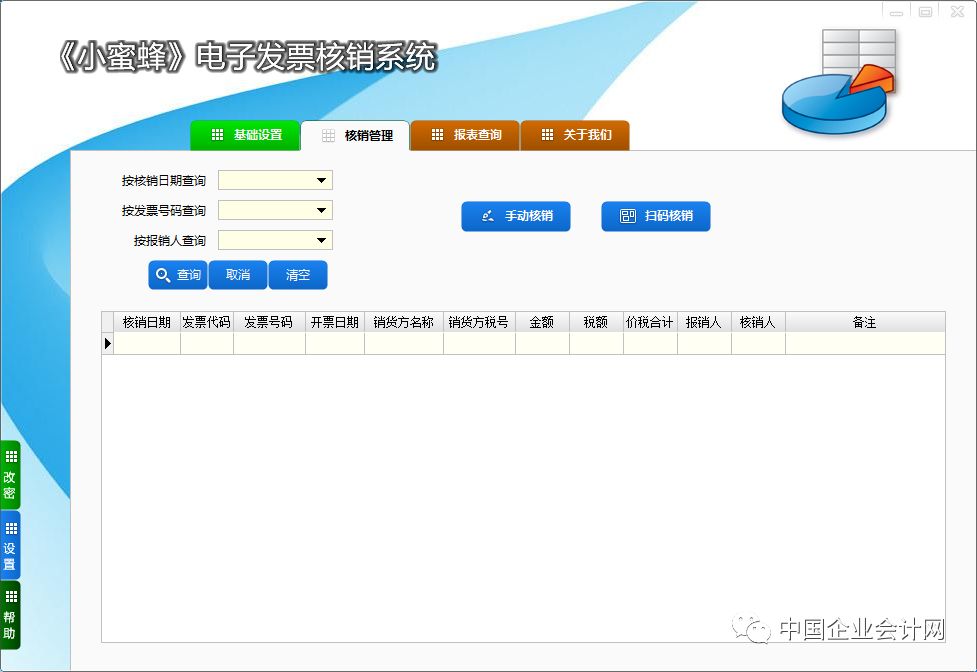Open the 帮助 sidebar button
Image resolution: width=977 pixels, height=672 pixels.
[10, 615]
